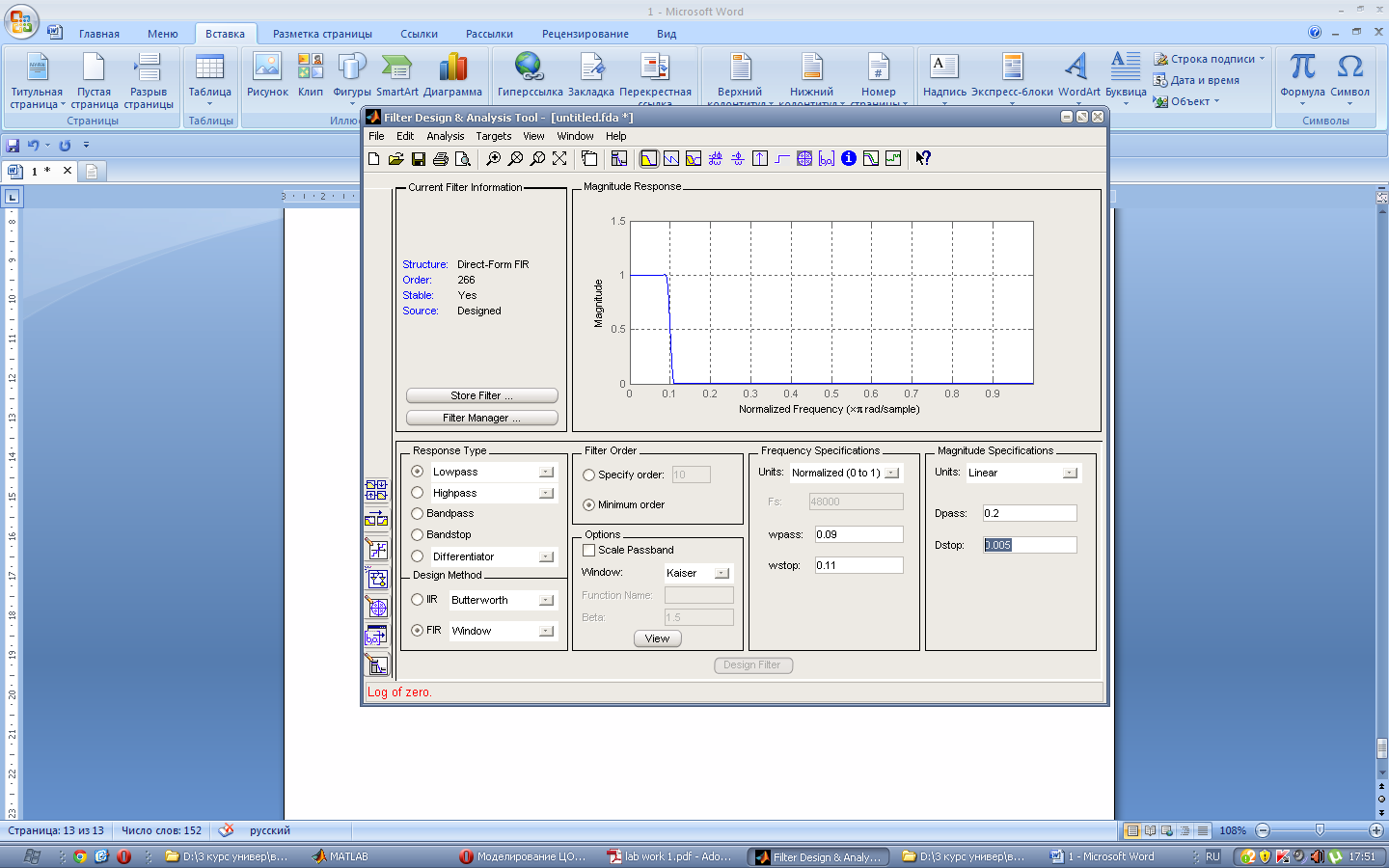Show Filter Specifications analysis icon
This screenshot has height=868, width=1389.
point(619,159)
